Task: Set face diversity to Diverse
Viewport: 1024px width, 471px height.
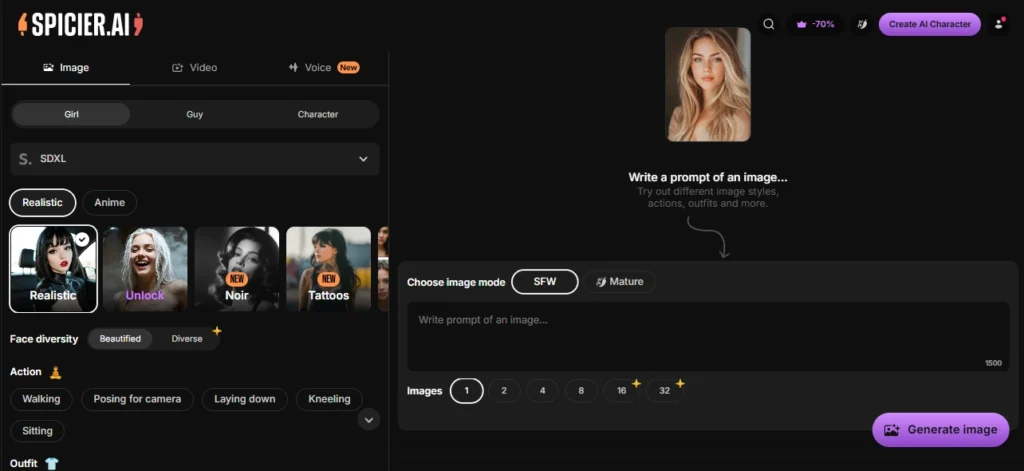Action: point(187,339)
